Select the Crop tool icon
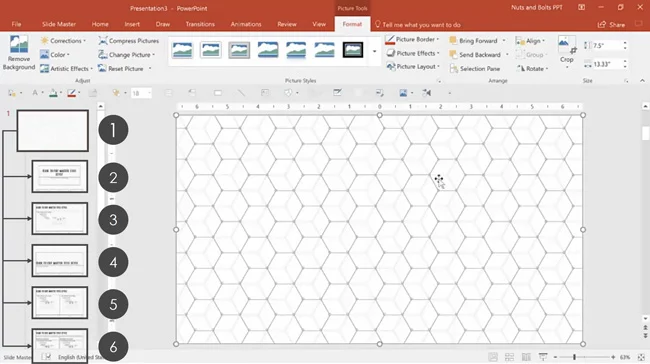The height and width of the screenshot is (364, 650). click(566, 45)
